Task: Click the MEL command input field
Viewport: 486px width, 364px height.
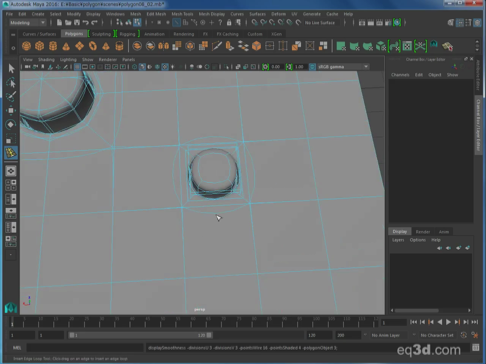Action: point(85,348)
